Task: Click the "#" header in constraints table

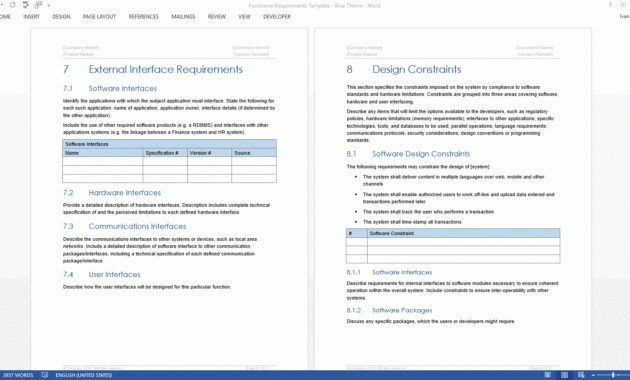Action: tap(357, 233)
